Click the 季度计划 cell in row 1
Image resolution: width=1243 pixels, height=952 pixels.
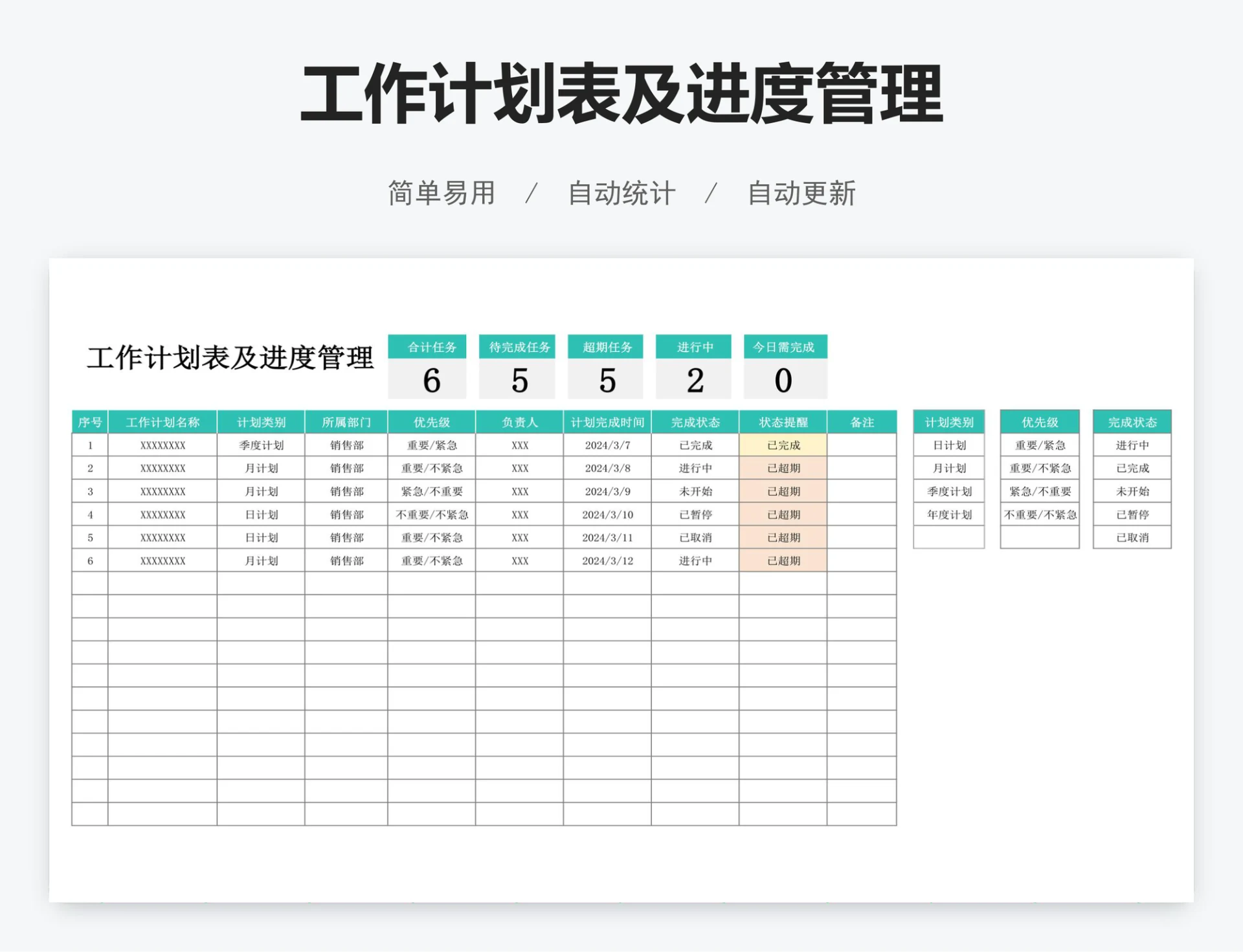pyautogui.click(x=261, y=445)
